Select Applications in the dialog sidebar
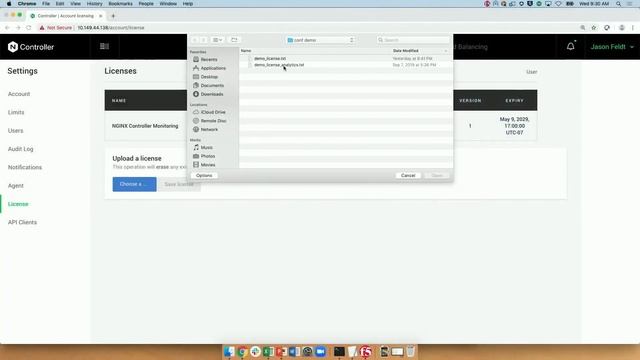 [213, 68]
